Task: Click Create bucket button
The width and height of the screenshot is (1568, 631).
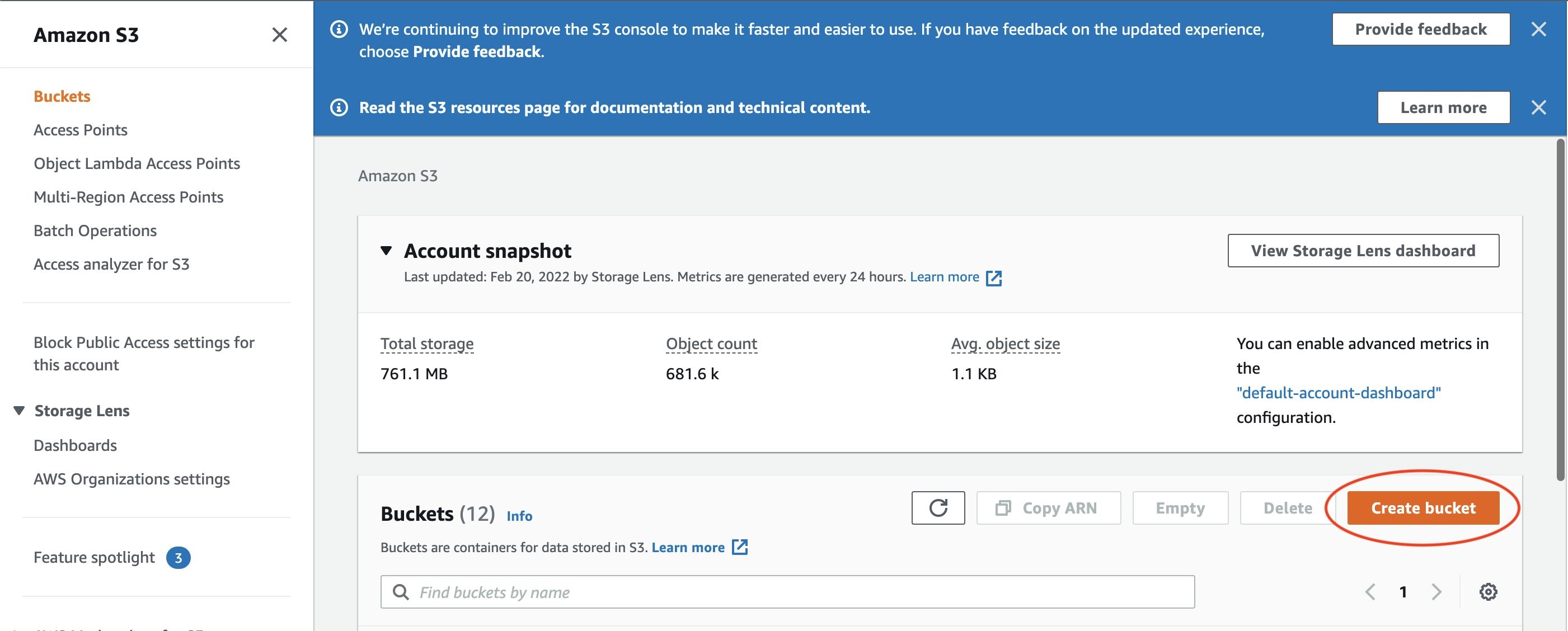Action: [1423, 507]
